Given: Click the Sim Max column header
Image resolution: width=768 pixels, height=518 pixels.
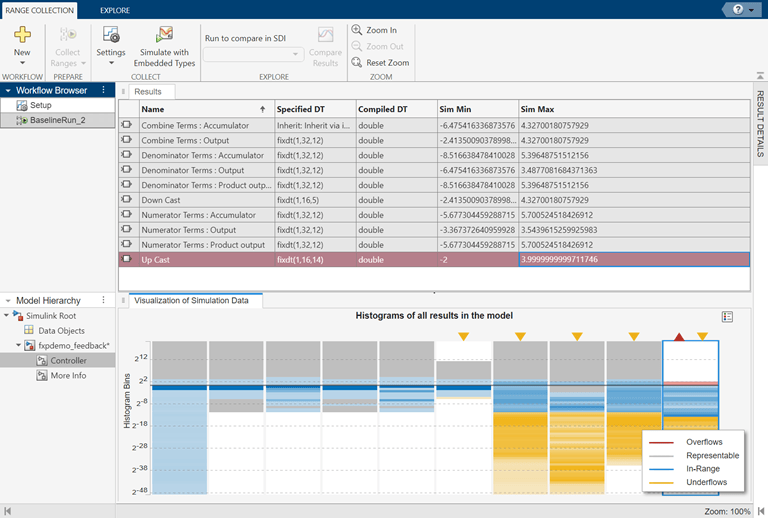Looking at the screenshot, I should pos(634,109).
